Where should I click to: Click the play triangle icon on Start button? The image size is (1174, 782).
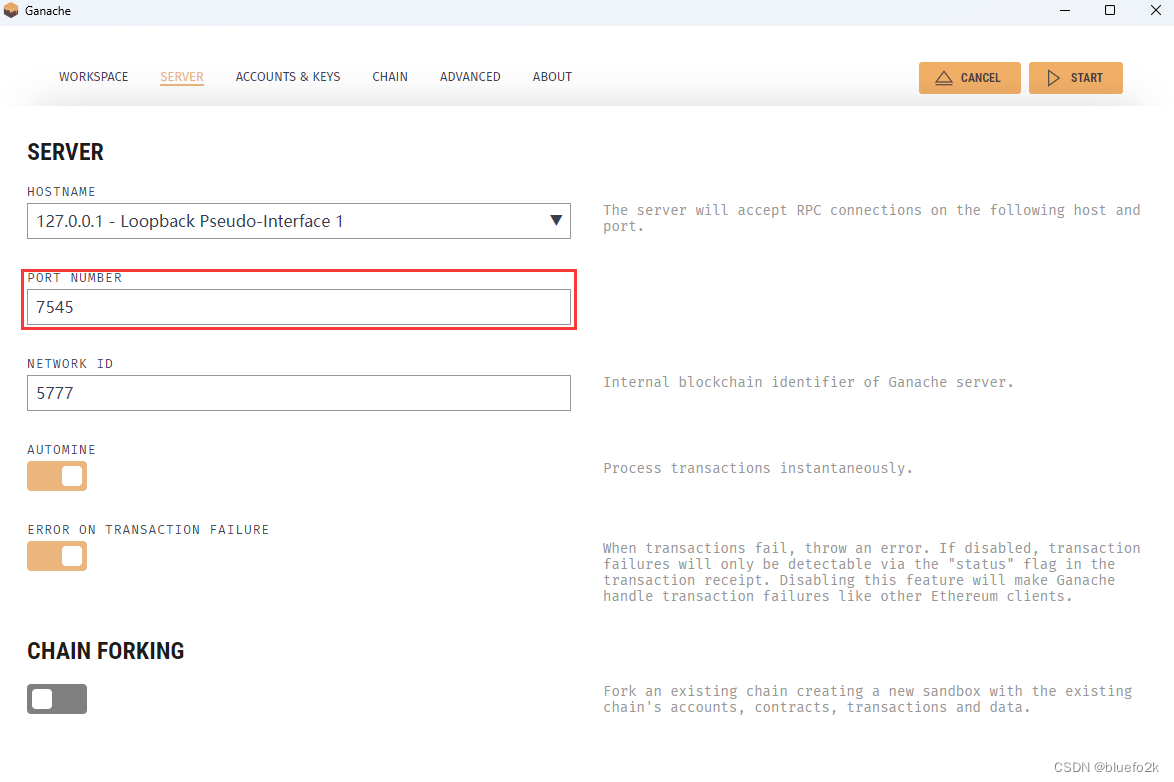point(1053,78)
